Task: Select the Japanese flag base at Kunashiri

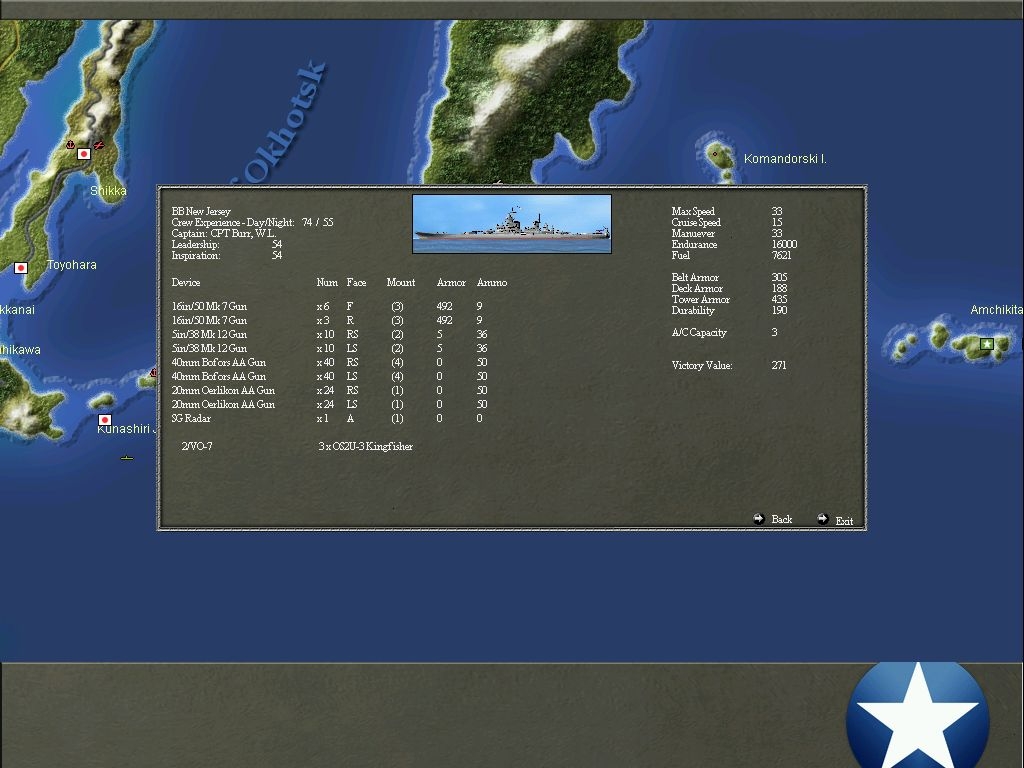Action: point(104,419)
